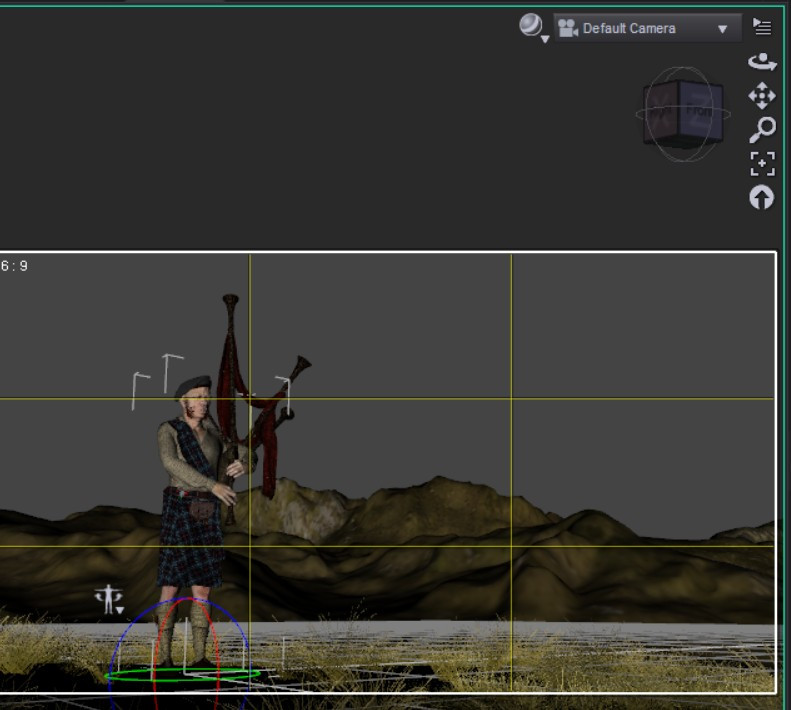Click the Front face of view cube
Screen dimensions: 791x710
click(701, 111)
